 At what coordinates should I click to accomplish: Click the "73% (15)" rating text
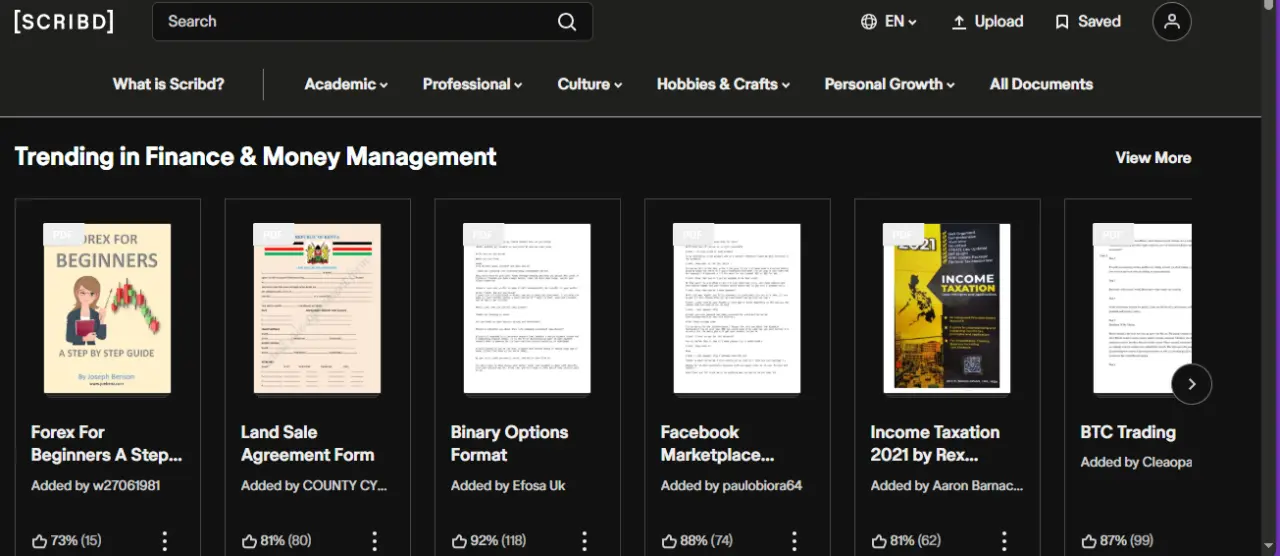[76, 541]
